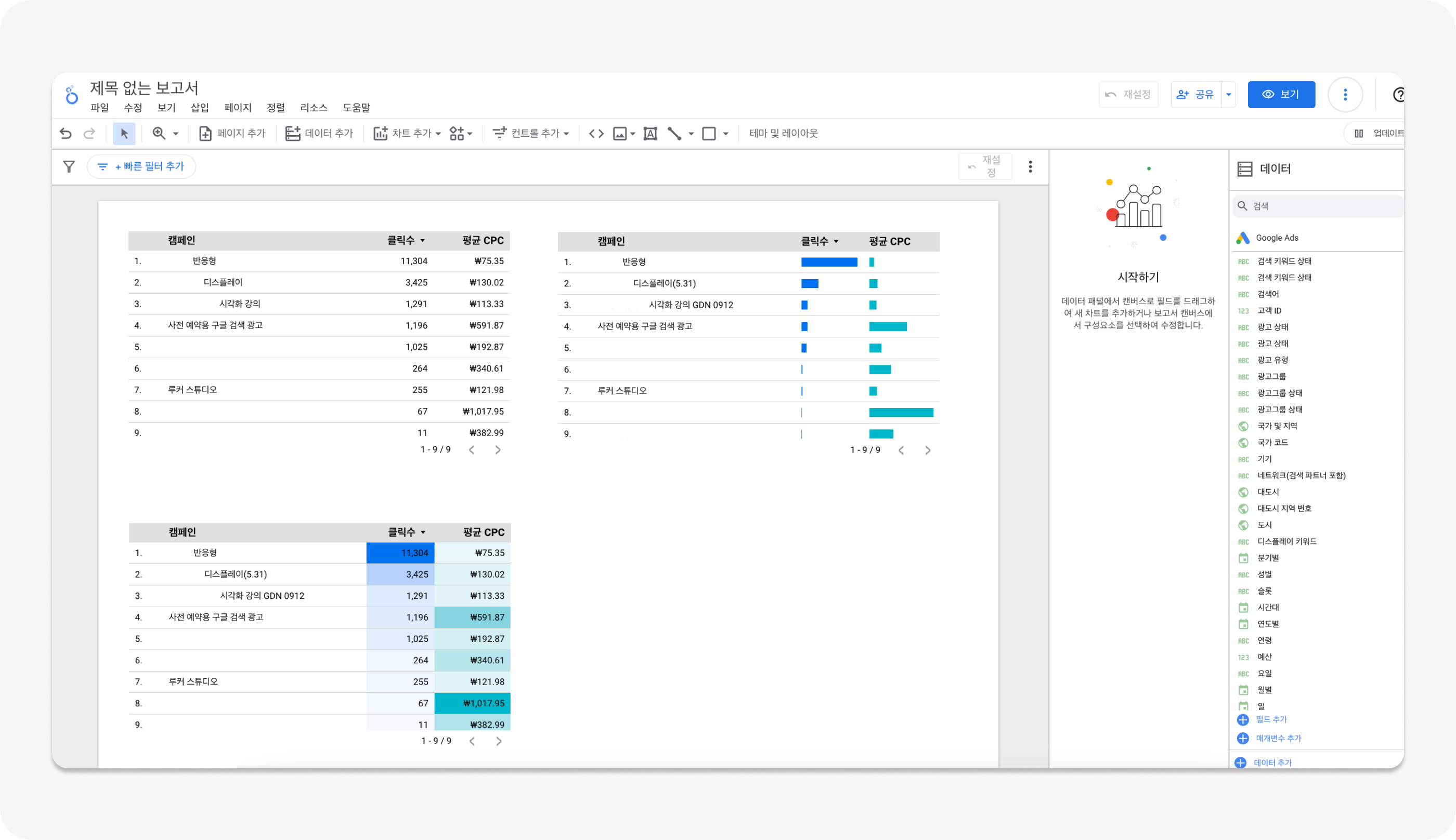Select the 고객 ID field
This screenshot has width=1456, height=840.
click(1269, 310)
